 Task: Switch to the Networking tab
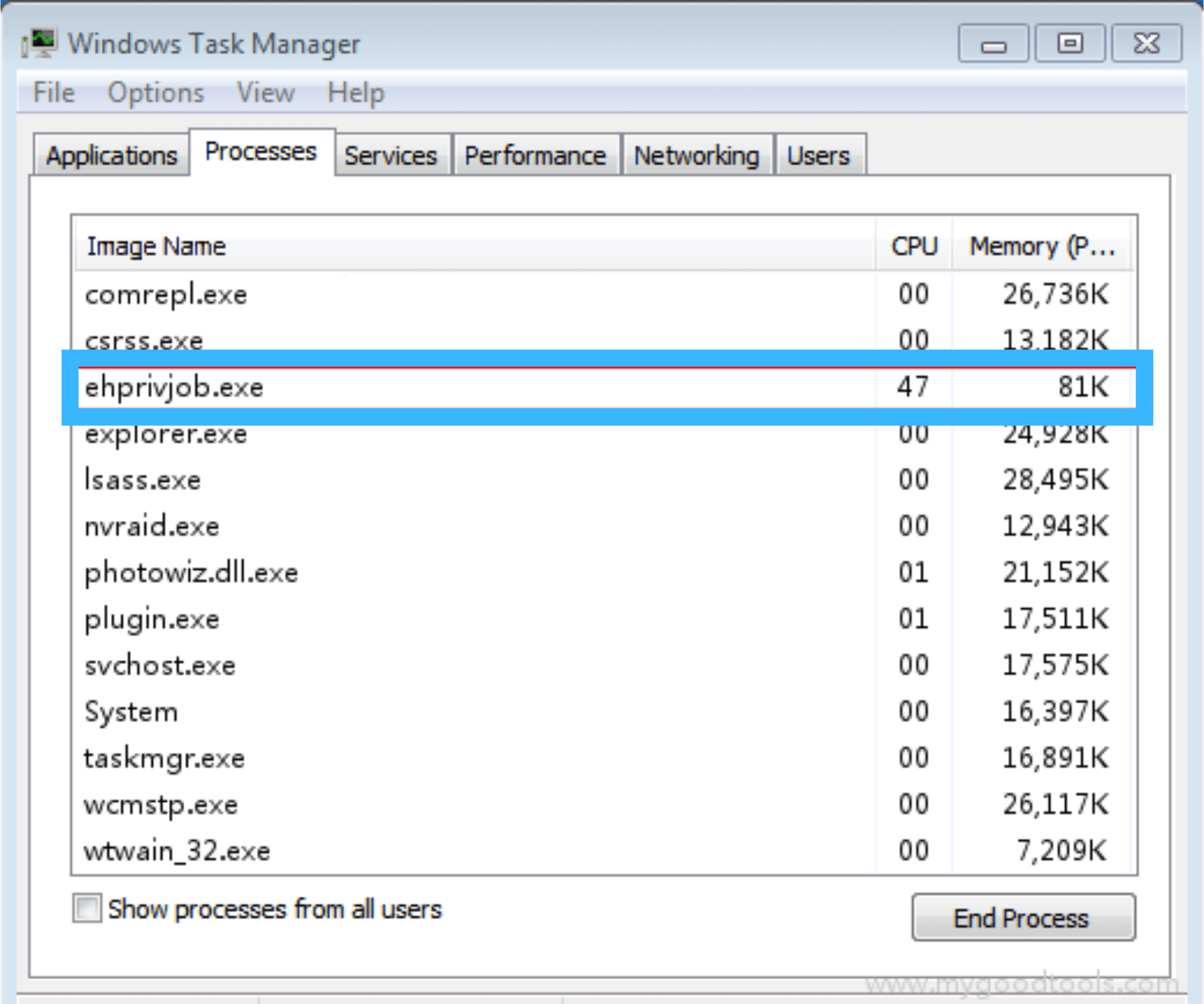[696, 156]
